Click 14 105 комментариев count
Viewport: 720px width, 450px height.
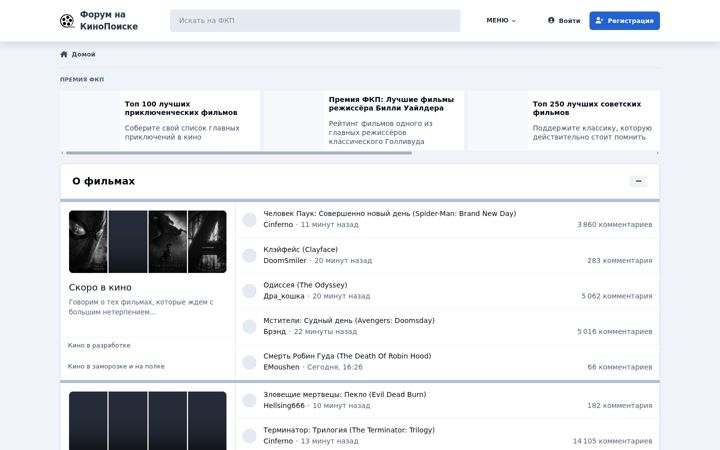[x=613, y=441]
